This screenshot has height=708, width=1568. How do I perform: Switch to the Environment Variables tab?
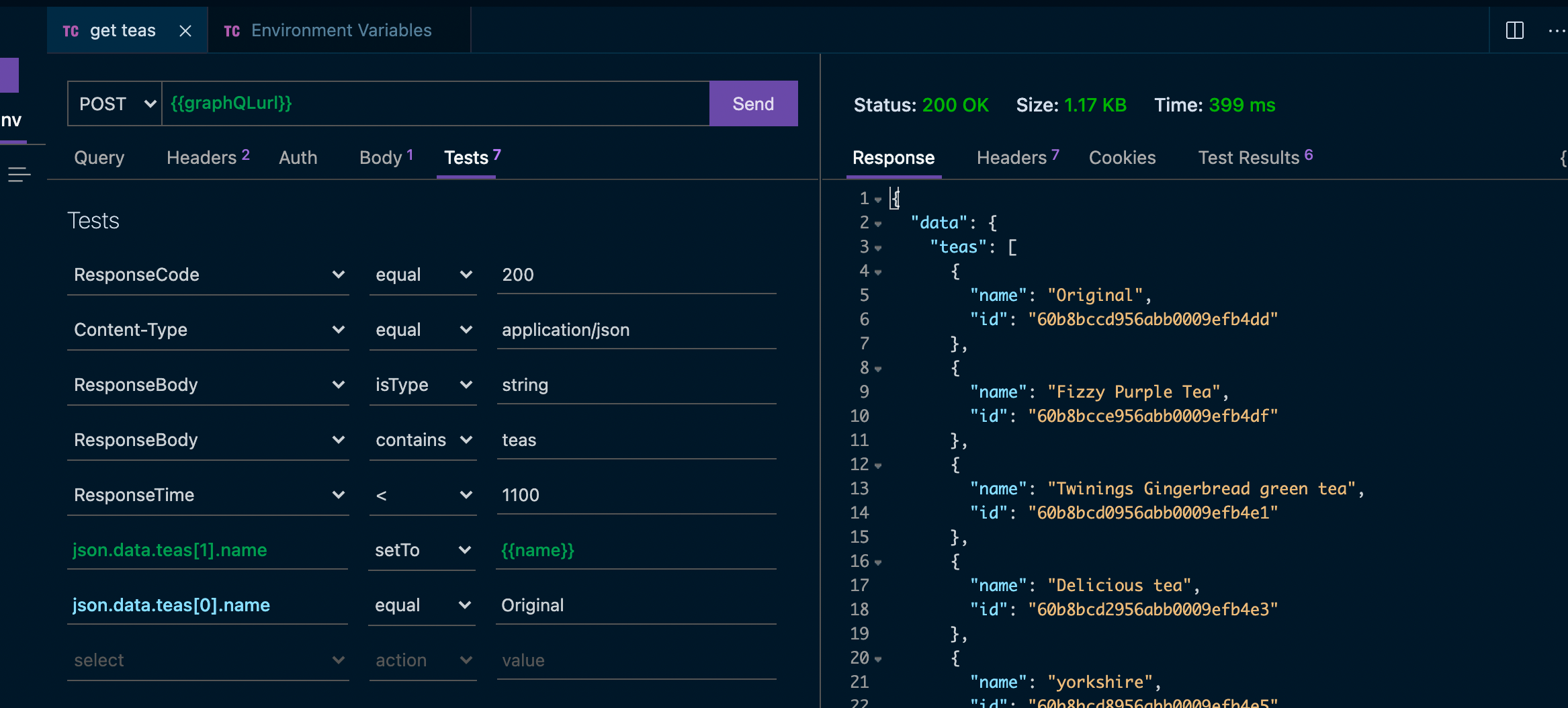click(341, 30)
